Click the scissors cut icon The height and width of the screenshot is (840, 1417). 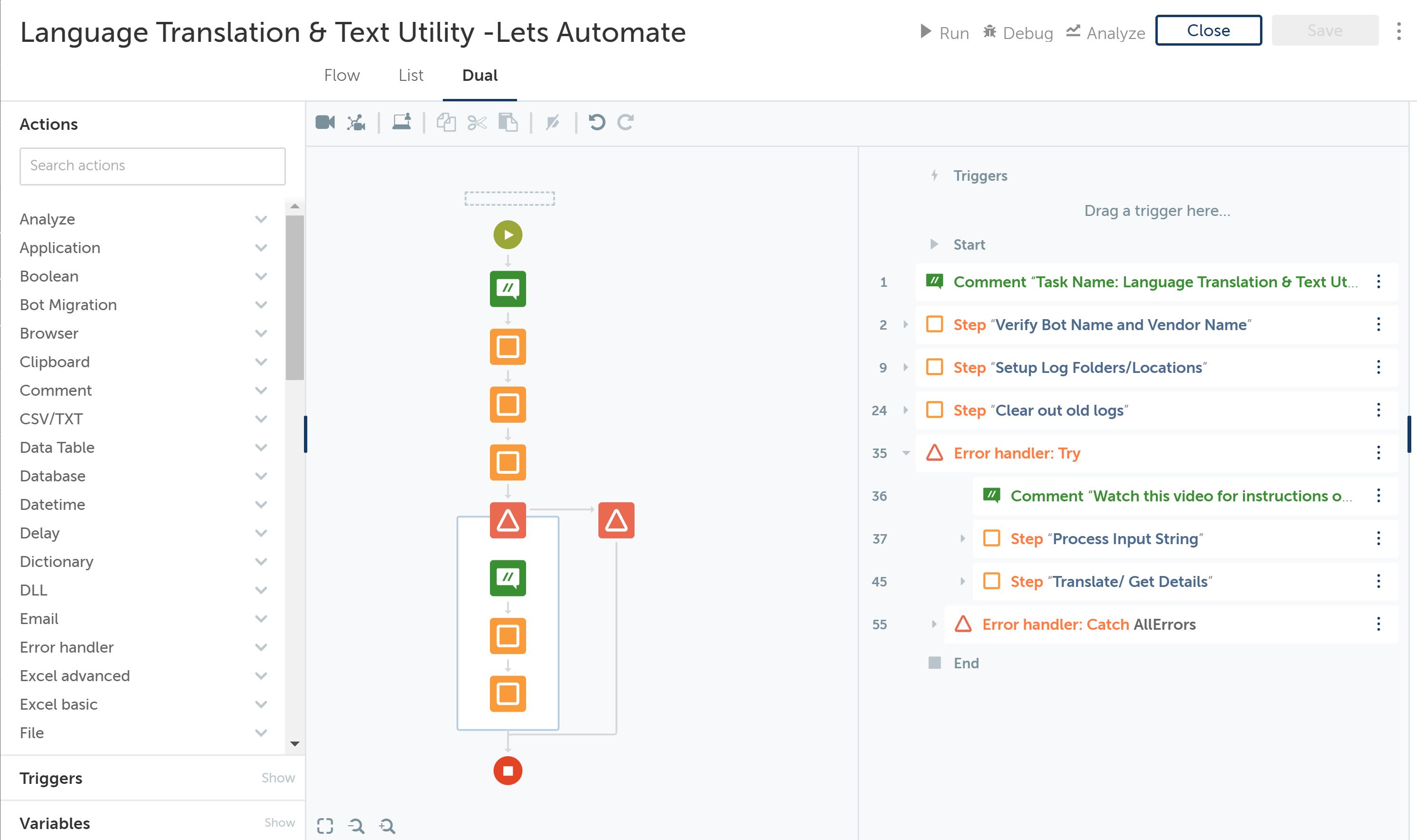[x=477, y=122]
